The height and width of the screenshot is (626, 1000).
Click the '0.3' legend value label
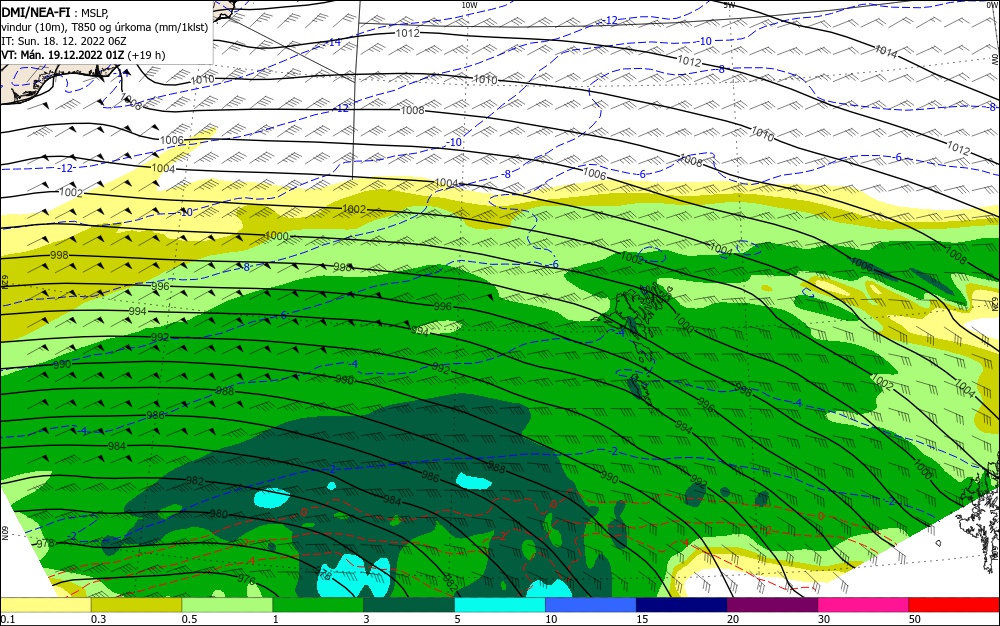click(x=99, y=619)
